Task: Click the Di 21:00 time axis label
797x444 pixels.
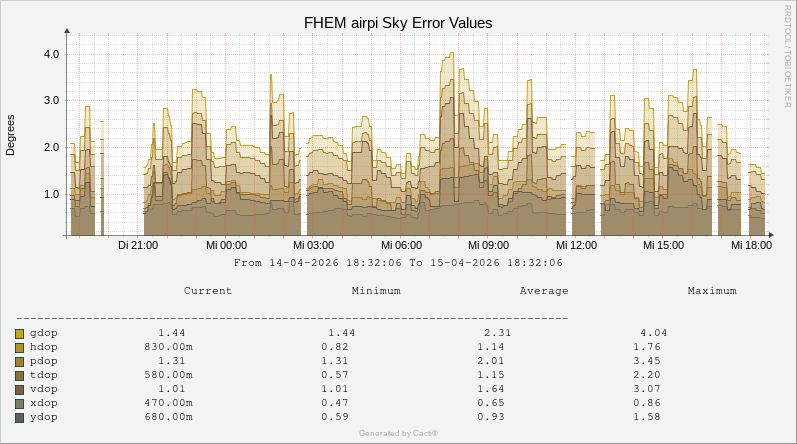Action: (138, 245)
